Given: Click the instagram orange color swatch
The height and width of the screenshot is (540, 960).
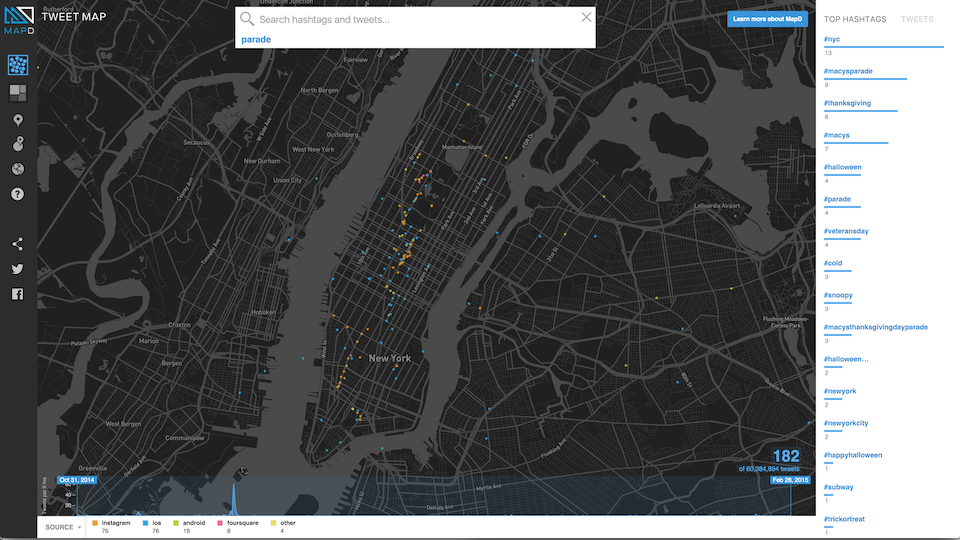Looking at the screenshot, I should click(95, 523).
